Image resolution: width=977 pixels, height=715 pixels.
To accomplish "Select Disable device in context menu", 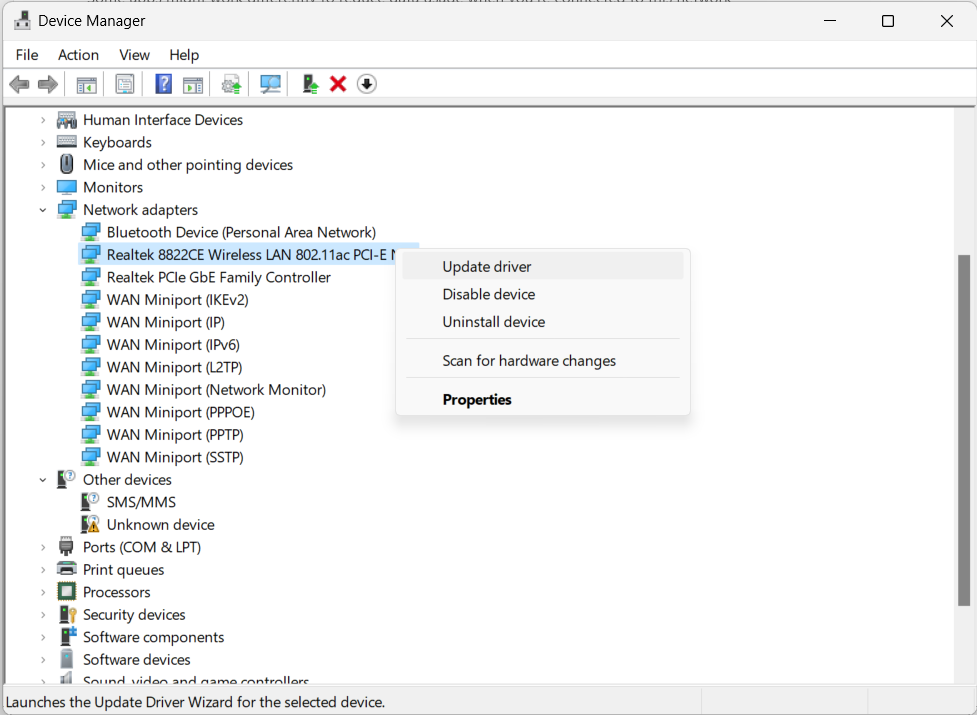I will [489, 294].
